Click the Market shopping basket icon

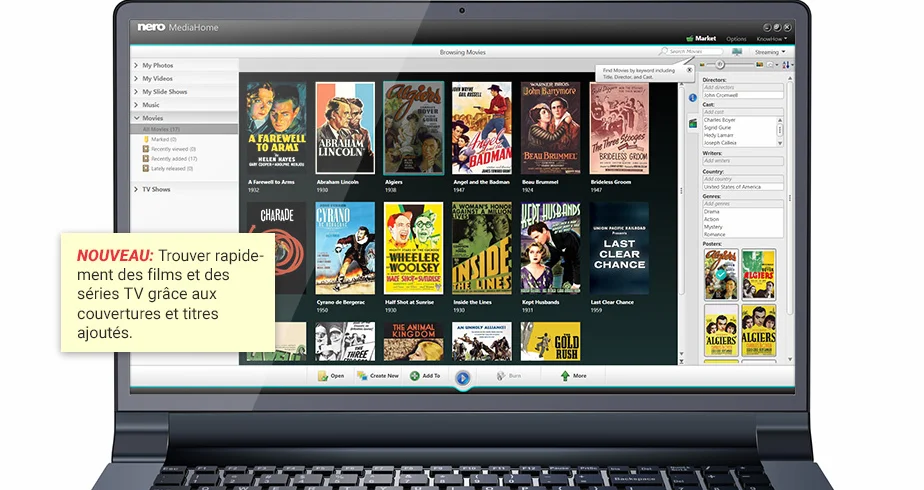(689, 38)
